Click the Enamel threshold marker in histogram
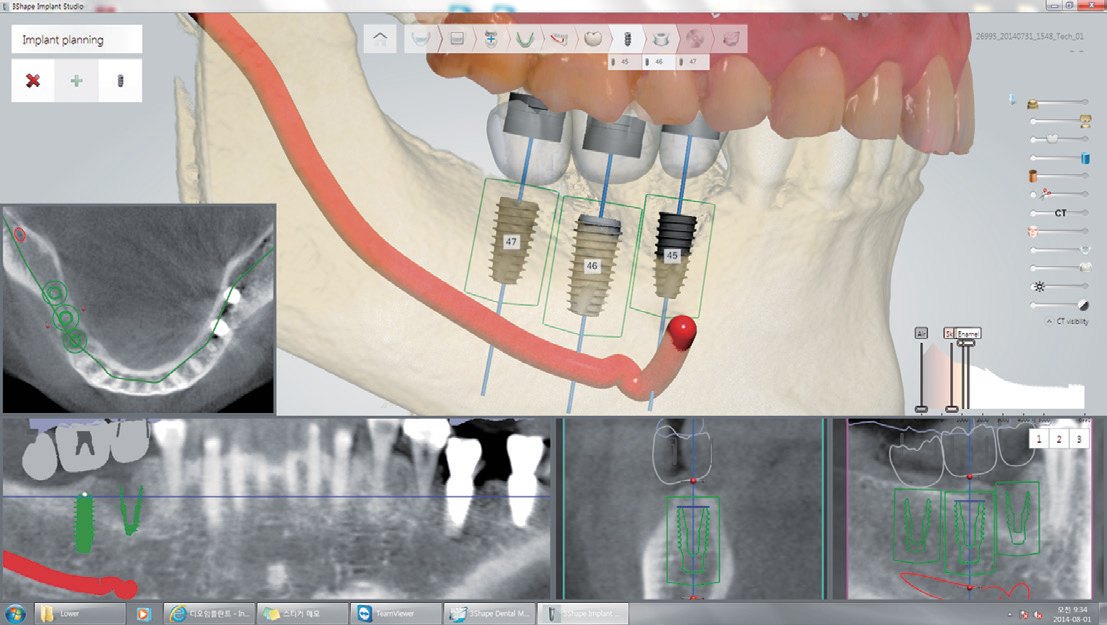Image resolution: width=1107 pixels, height=625 pixels. 968,333
